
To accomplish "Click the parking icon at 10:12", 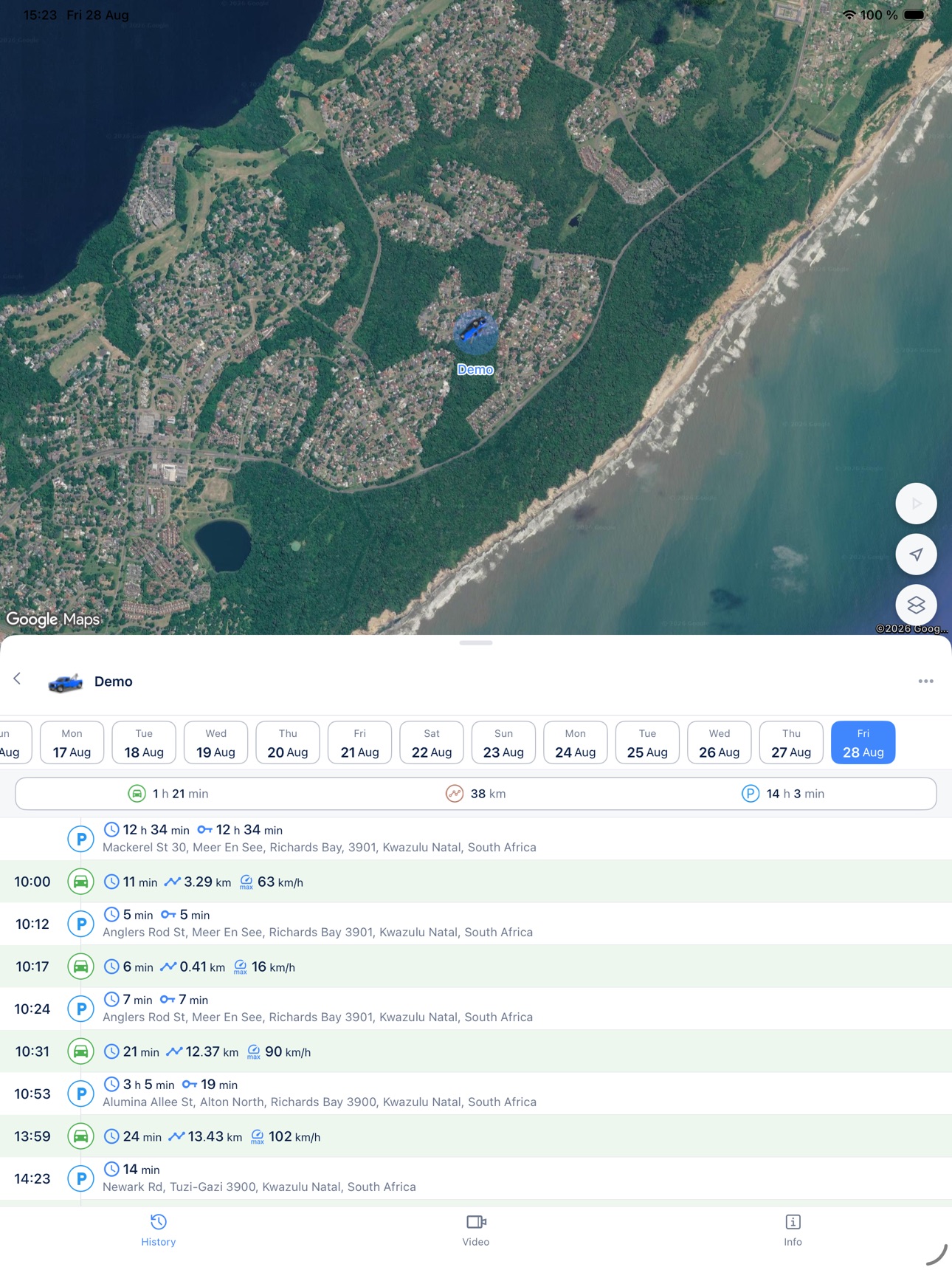I will pos(81,924).
